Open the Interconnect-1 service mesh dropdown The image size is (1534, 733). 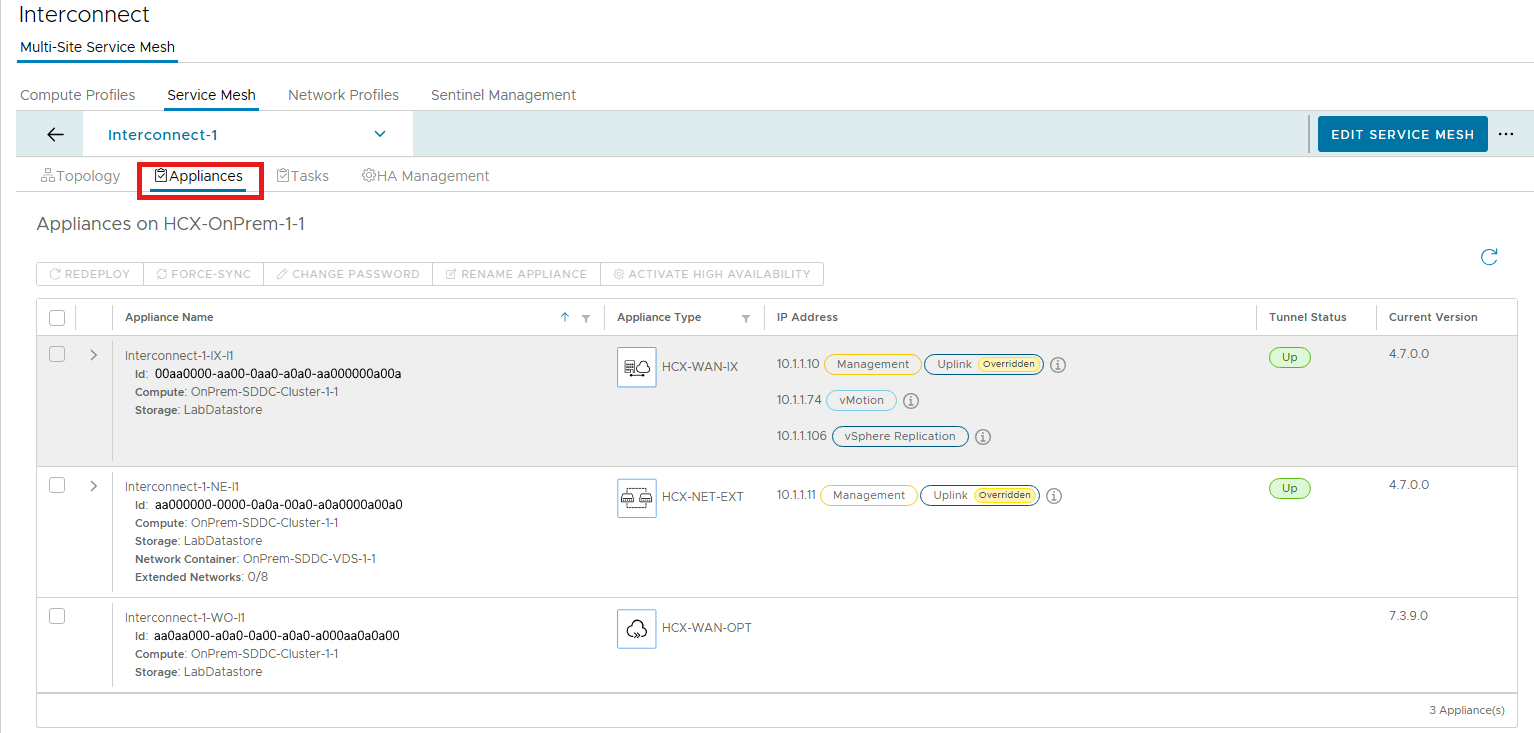click(247, 135)
